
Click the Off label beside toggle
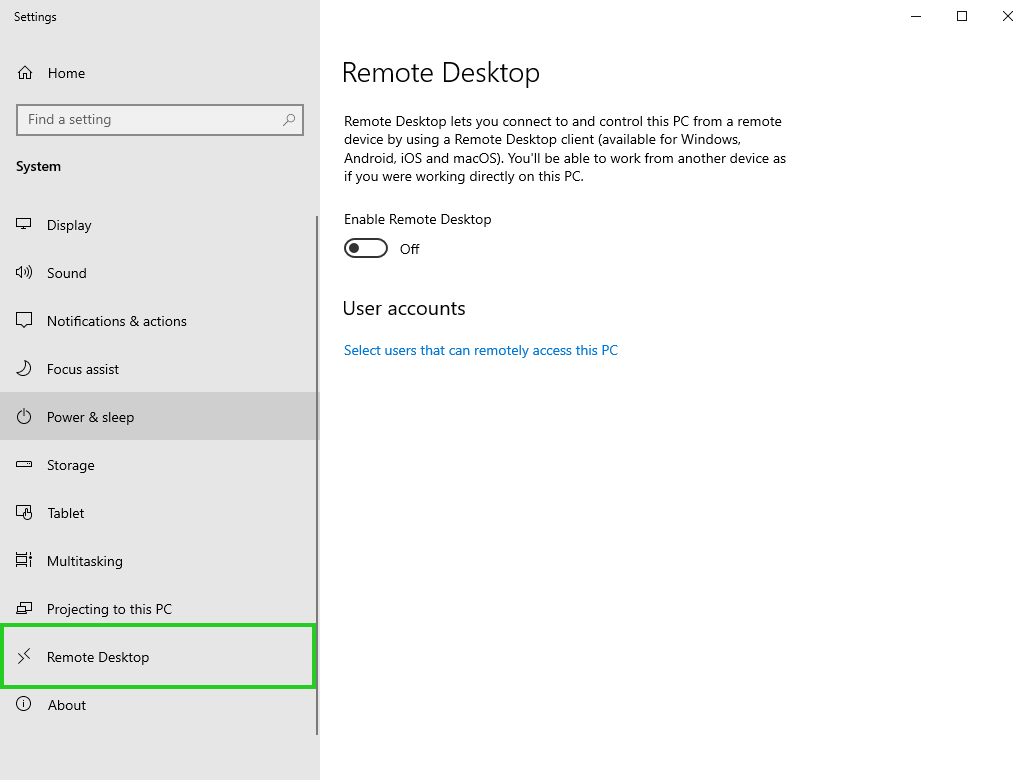pyautogui.click(x=410, y=249)
